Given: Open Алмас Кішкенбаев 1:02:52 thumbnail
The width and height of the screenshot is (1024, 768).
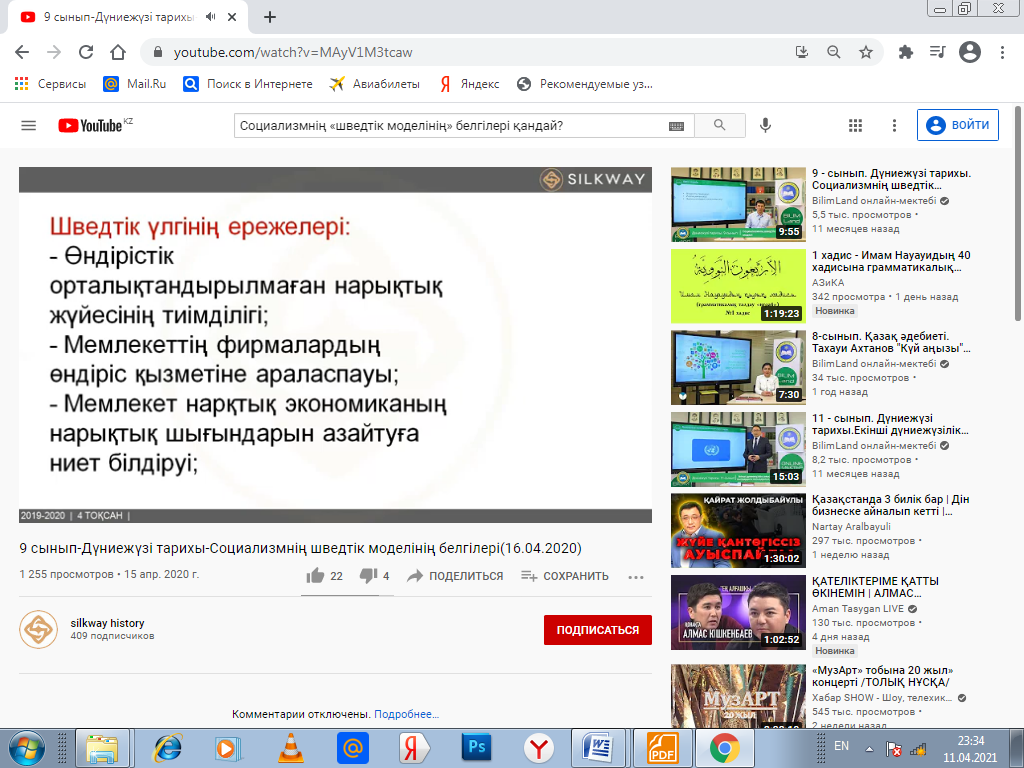Looking at the screenshot, I should tap(739, 612).
